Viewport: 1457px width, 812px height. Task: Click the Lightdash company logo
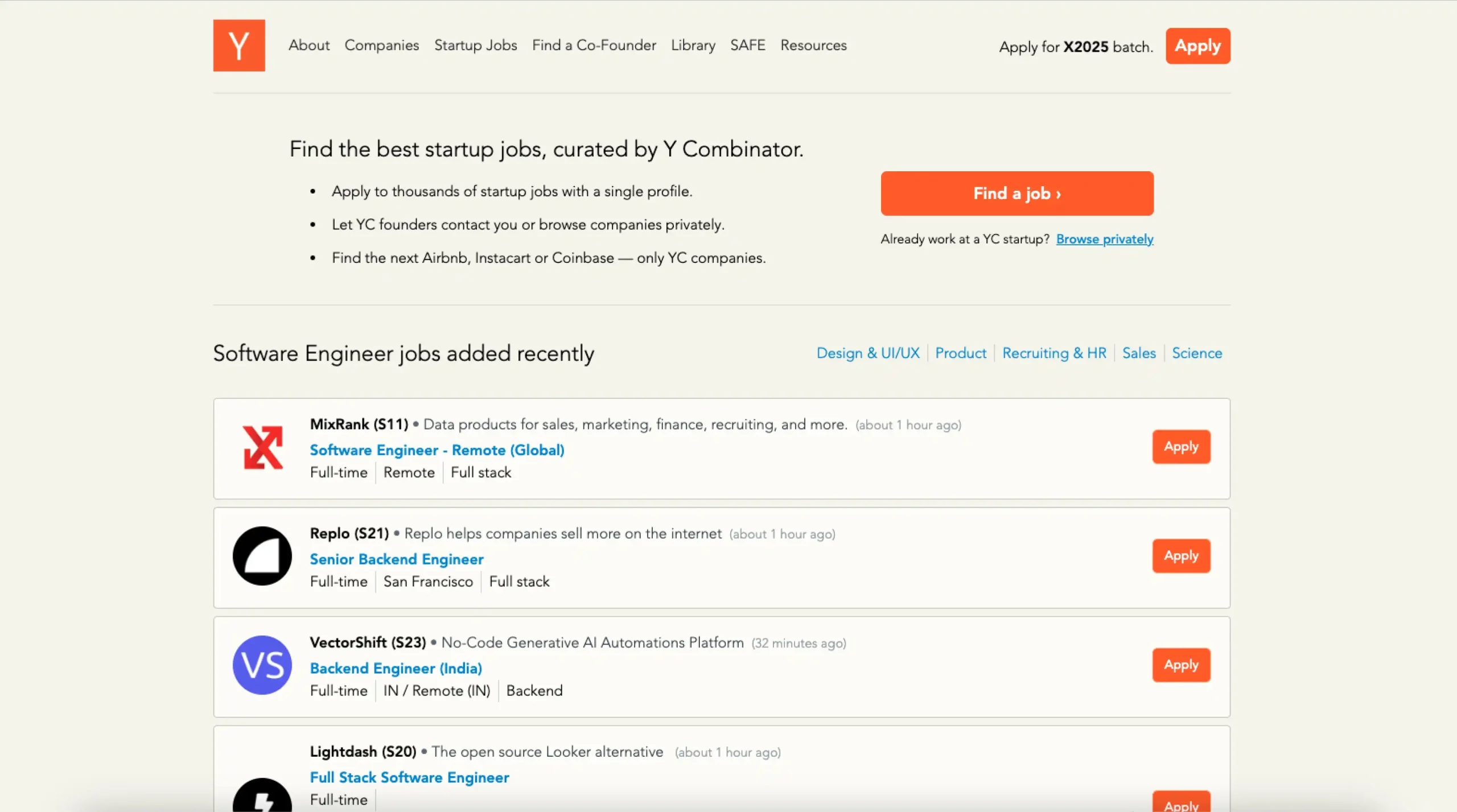(262, 795)
